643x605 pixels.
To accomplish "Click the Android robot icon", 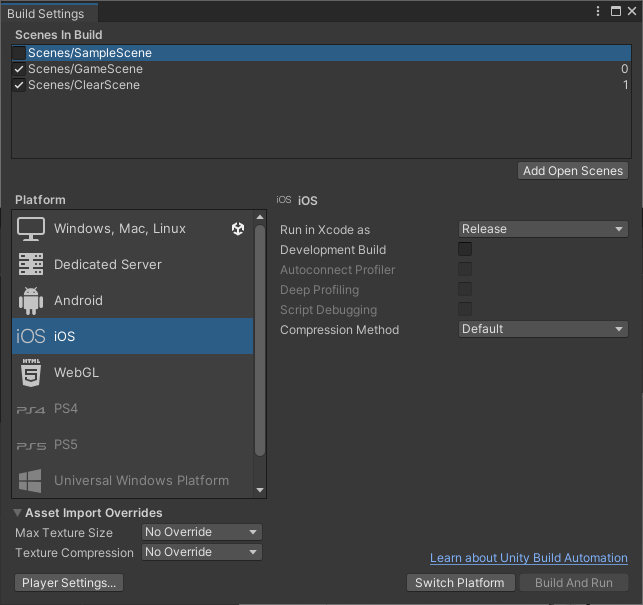I will tap(31, 301).
